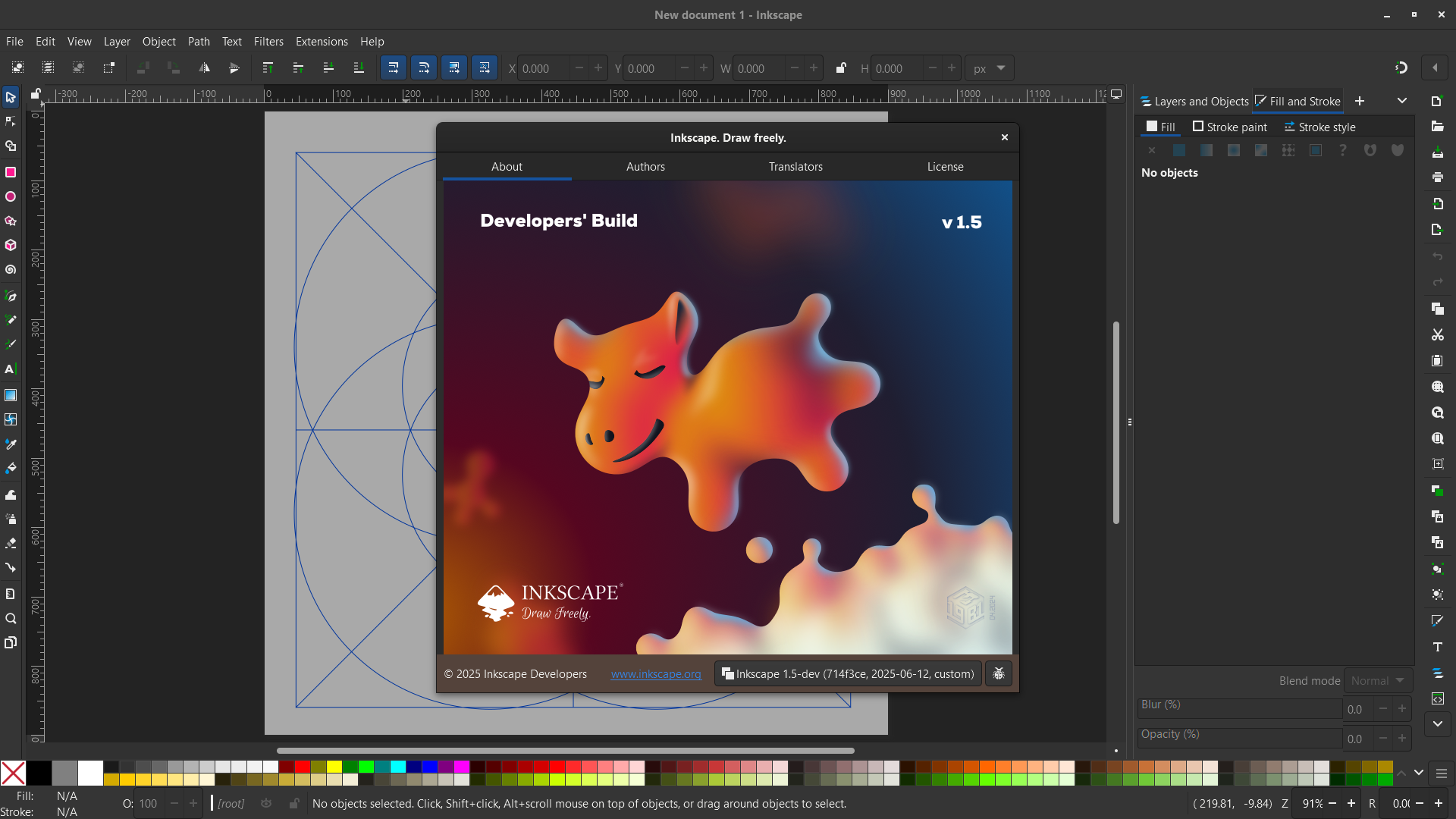Click the bug report icon in About dialog

999,673
